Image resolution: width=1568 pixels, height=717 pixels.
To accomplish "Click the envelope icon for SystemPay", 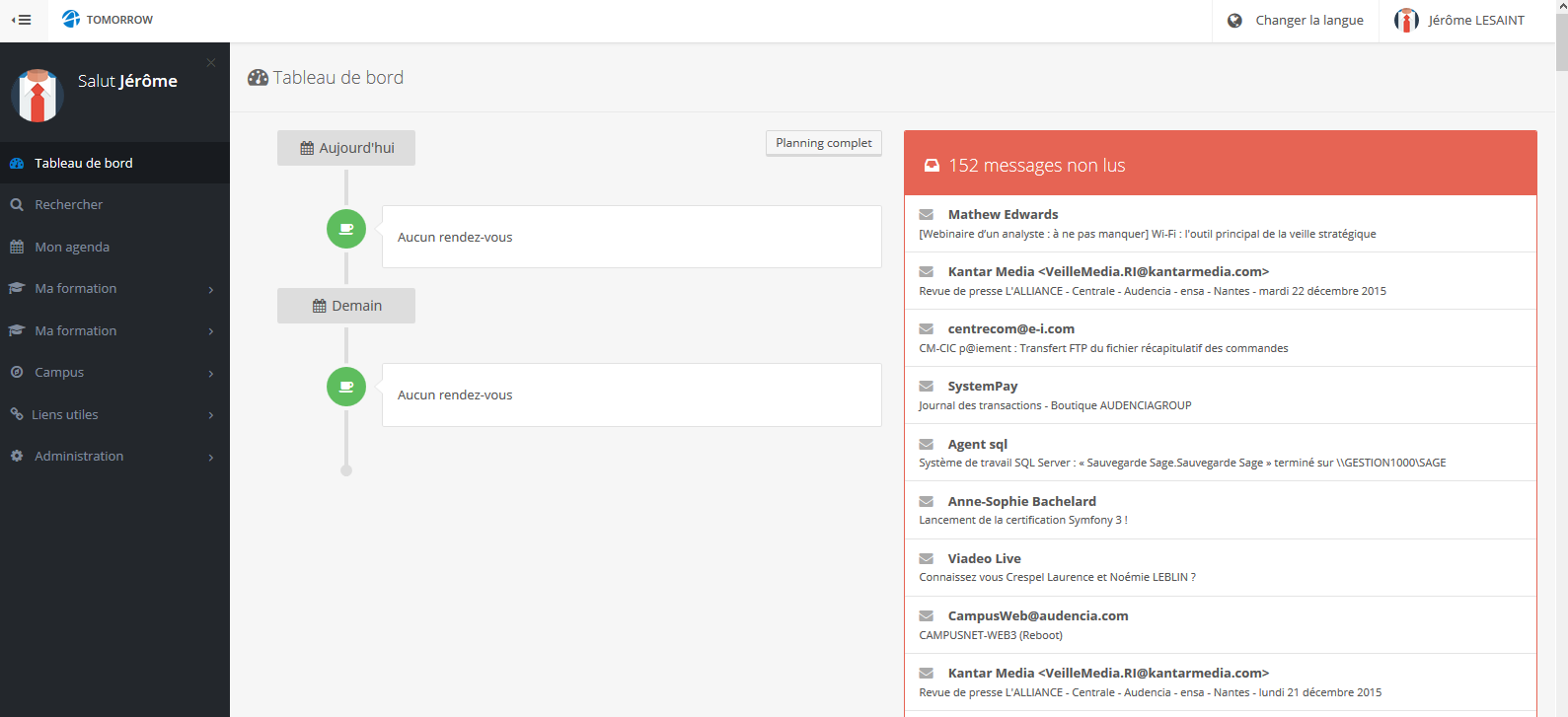I will pyautogui.click(x=927, y=387).
